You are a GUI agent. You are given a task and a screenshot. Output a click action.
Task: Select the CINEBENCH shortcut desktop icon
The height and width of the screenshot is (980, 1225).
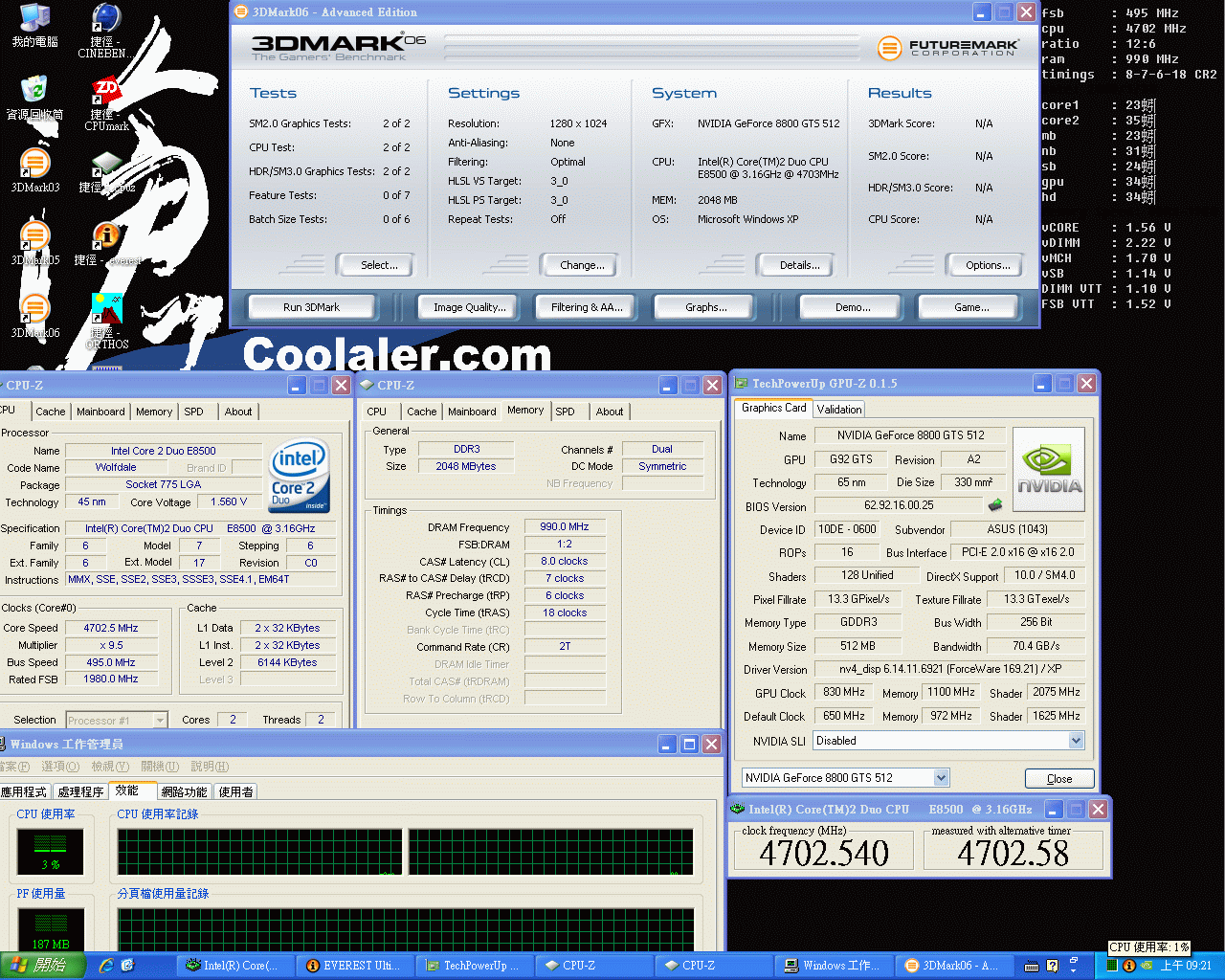[x=106, y=30]
